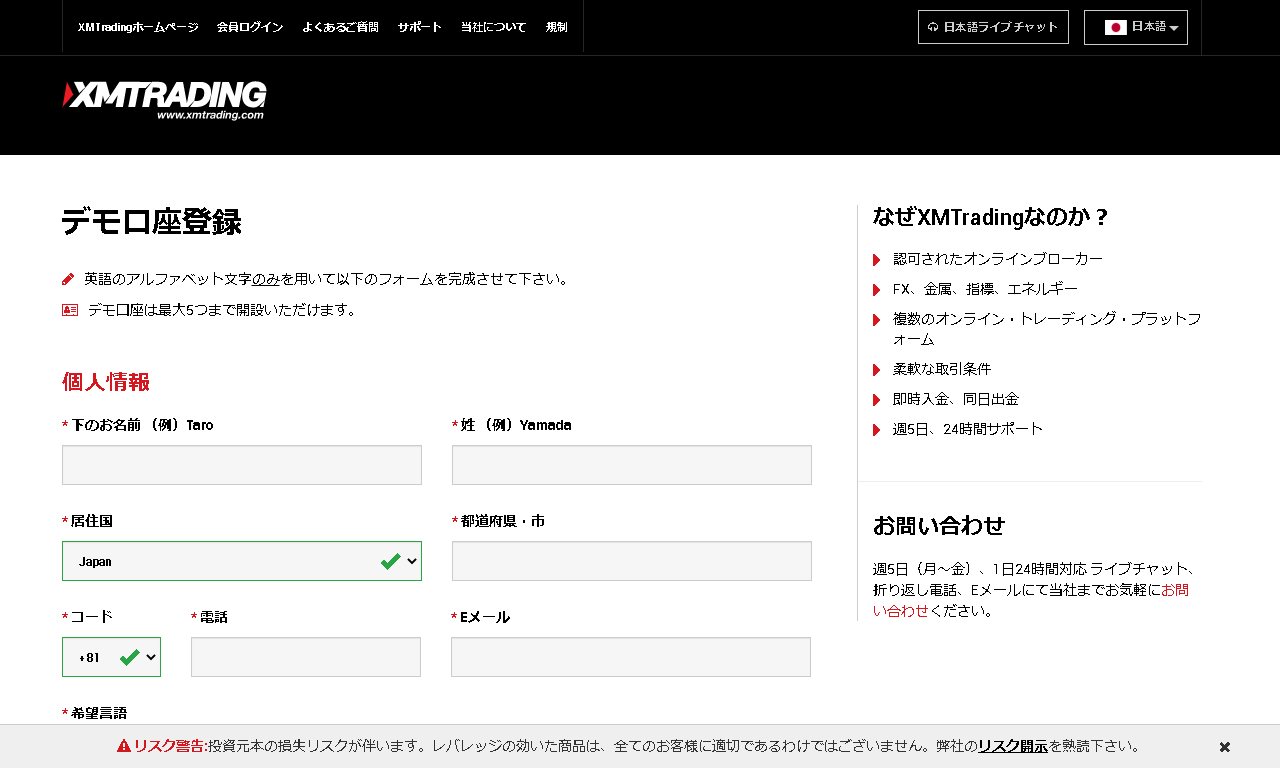Open the +81 country code dropdown

click(111, 657)
